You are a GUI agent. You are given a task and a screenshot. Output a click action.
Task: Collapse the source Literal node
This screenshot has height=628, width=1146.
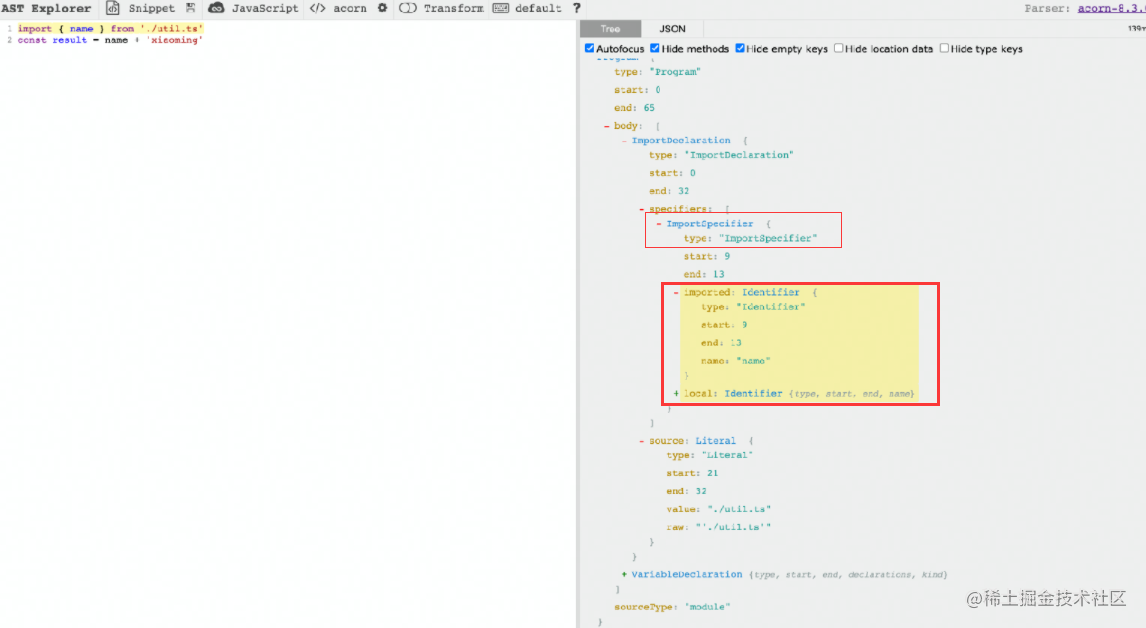[x=642, y=441]
